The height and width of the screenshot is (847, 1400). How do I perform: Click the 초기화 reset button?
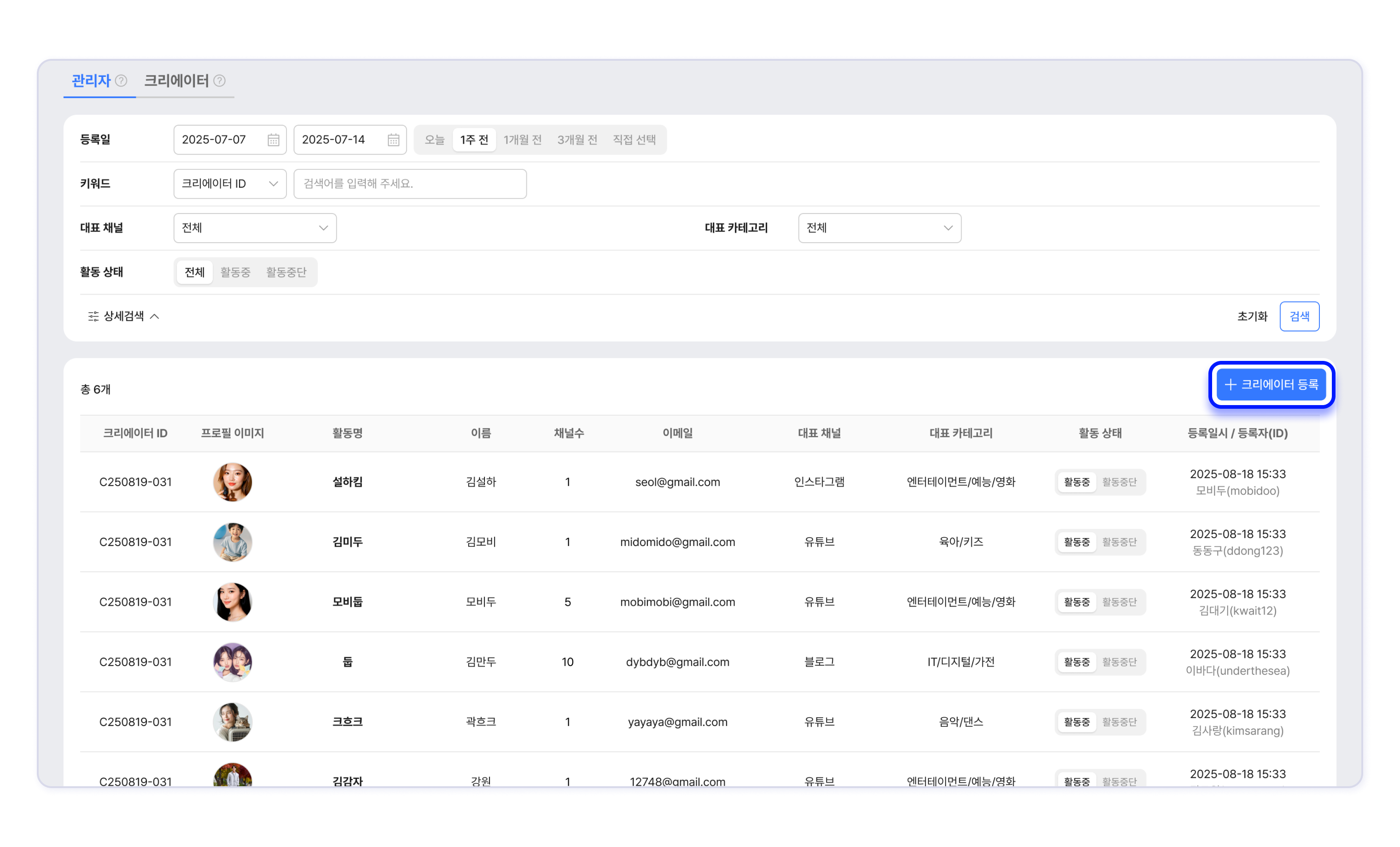coord(1252,316)
